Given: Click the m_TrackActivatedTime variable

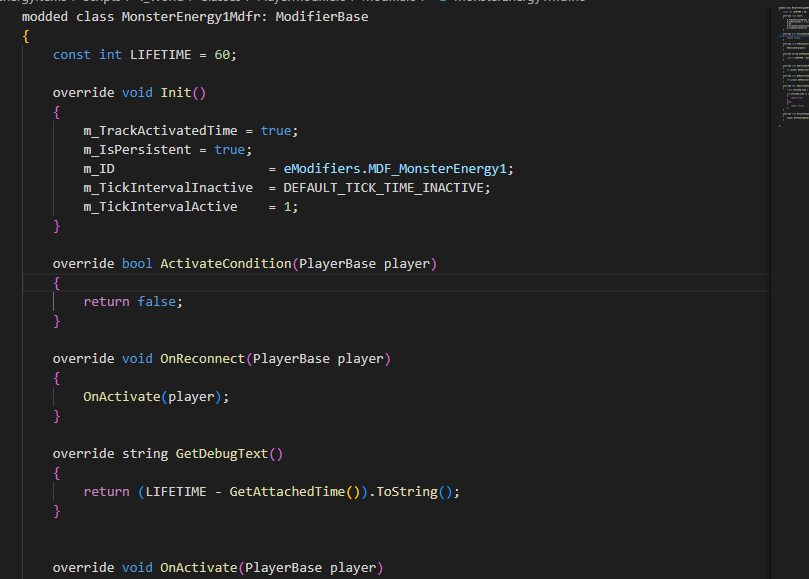Looking at the screenshot, I should [160, 131].
